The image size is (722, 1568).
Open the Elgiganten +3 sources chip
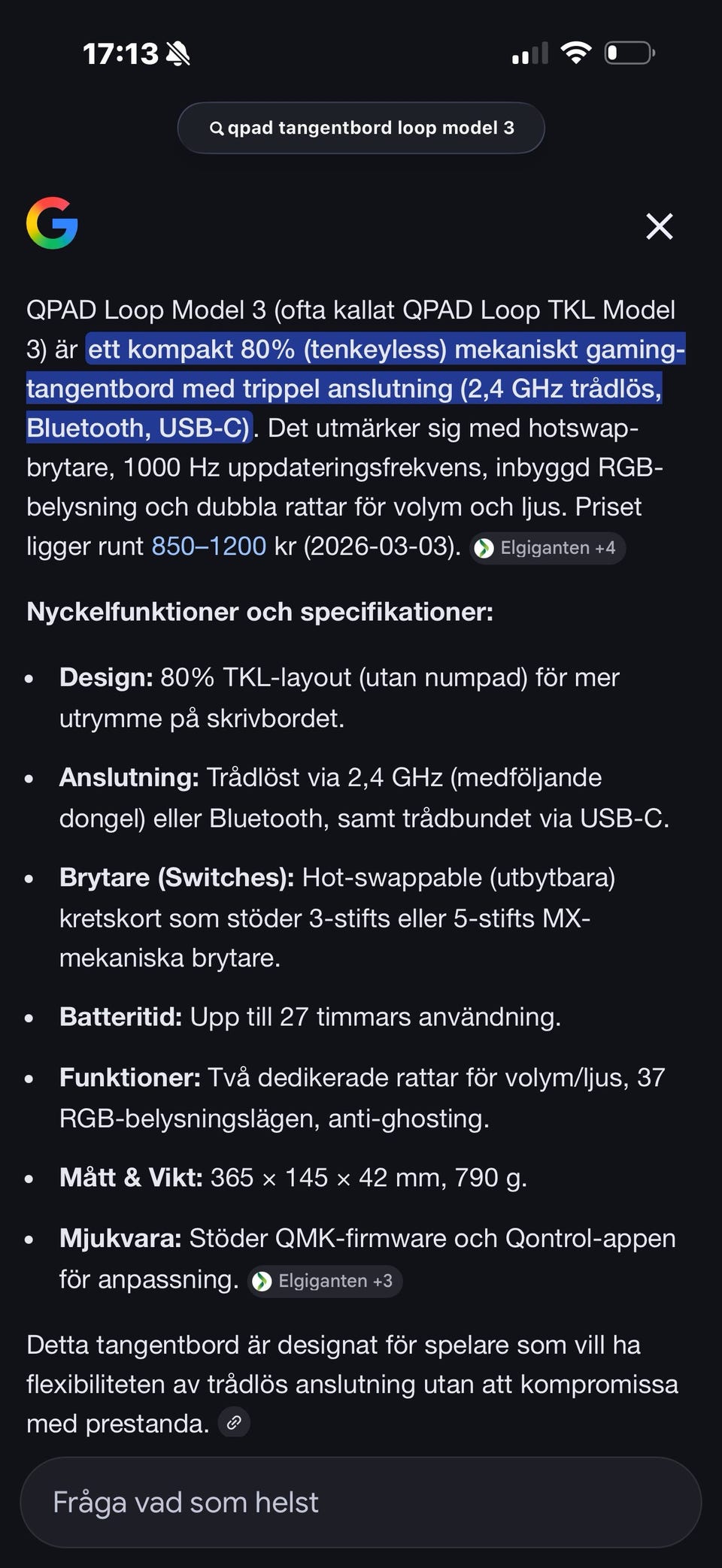[325, 1281]
